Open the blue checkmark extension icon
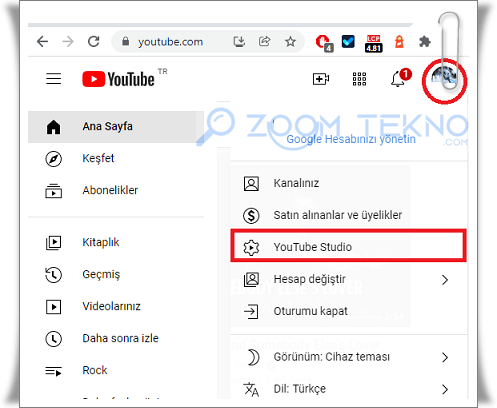 (348, 42)
